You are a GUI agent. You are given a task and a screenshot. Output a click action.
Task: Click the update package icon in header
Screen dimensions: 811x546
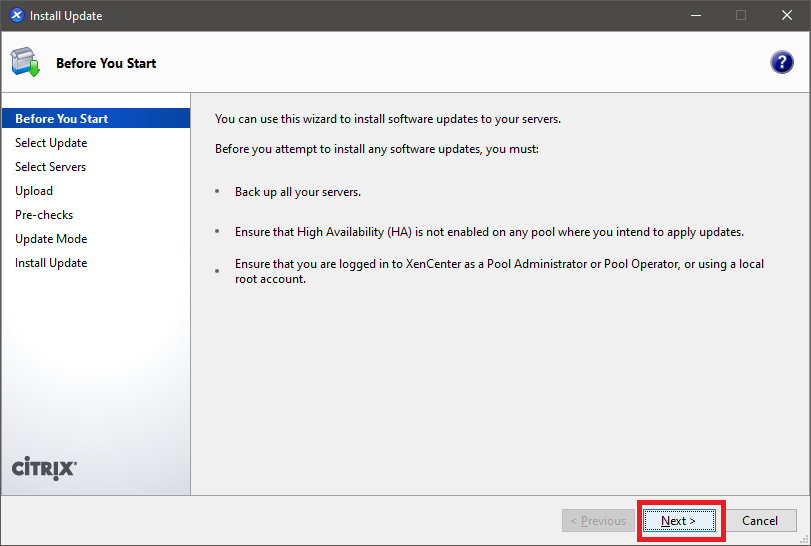[25, 63]
